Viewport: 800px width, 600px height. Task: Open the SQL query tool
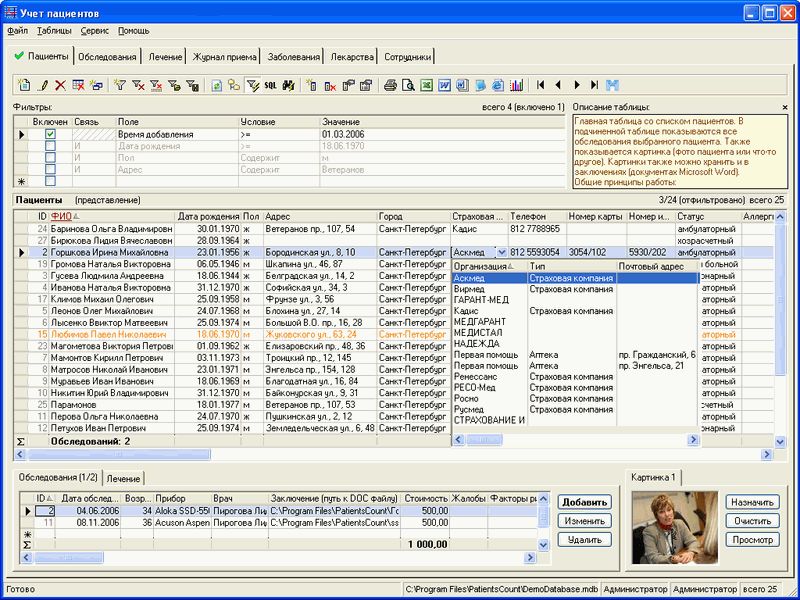270,85
